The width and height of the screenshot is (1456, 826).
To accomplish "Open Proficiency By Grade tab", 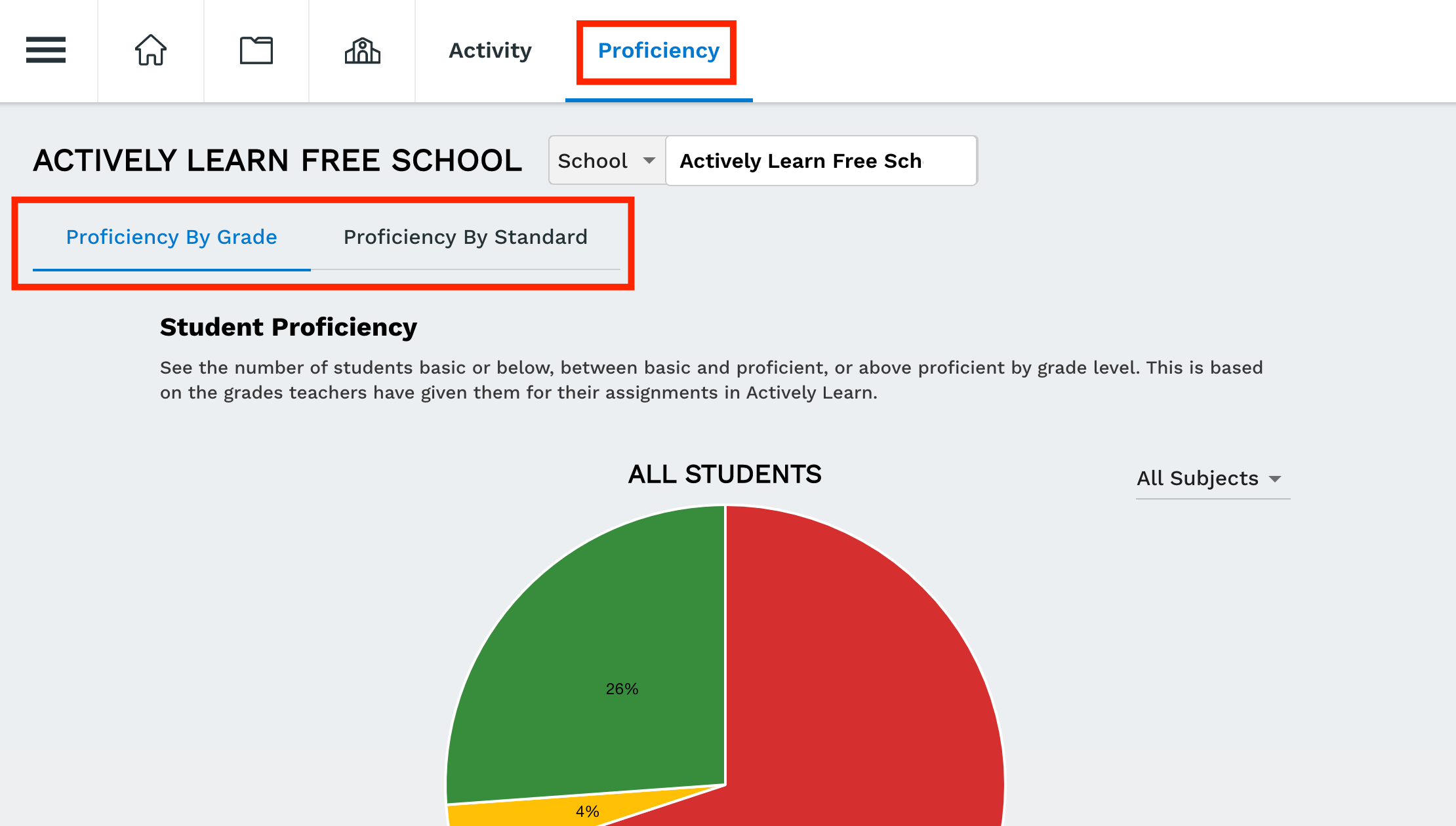I will pyautogui.click(x=172, y=237).
